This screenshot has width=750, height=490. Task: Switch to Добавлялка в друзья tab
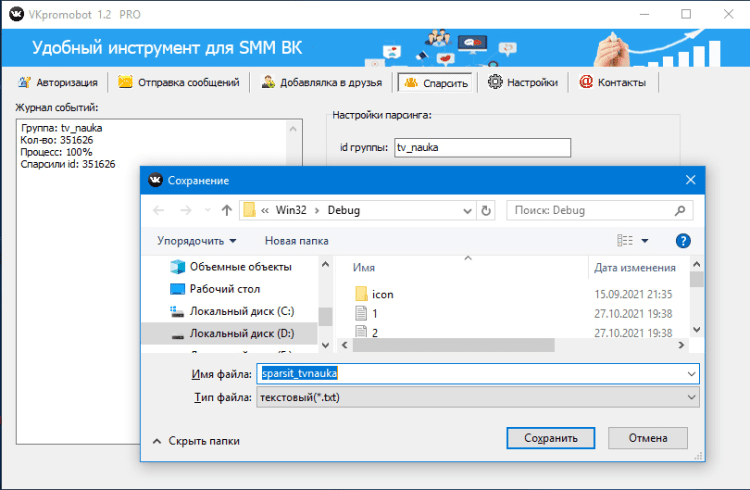(x=321, y=82)
